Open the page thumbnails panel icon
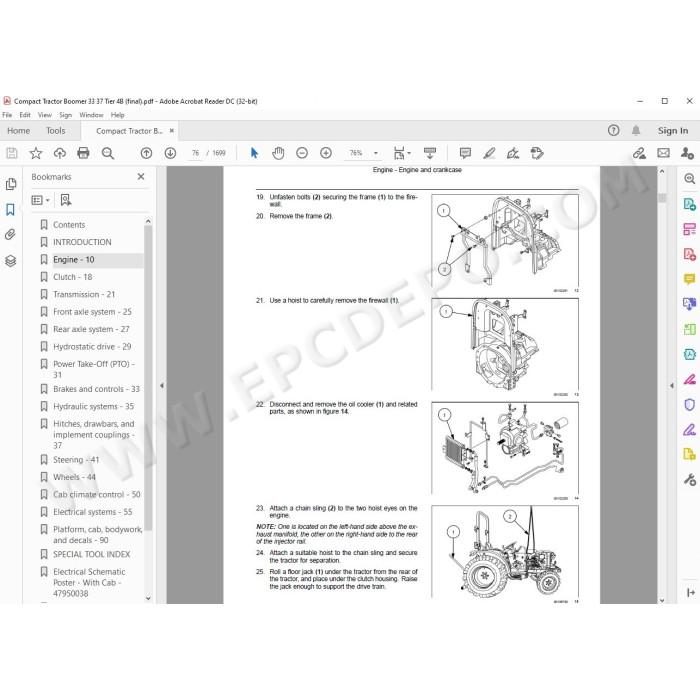This screenshot has width=700, height=700. [x=11, y=184]
